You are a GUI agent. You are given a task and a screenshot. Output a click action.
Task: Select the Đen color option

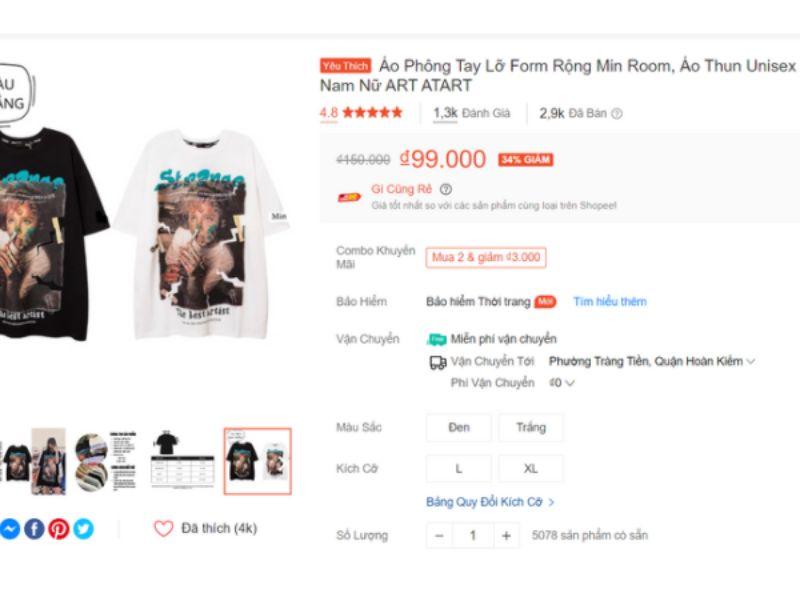point(459,428)
